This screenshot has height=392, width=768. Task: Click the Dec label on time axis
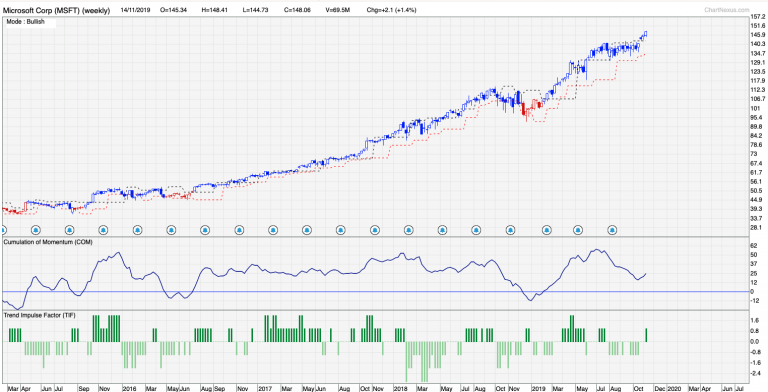coord(659,388)
